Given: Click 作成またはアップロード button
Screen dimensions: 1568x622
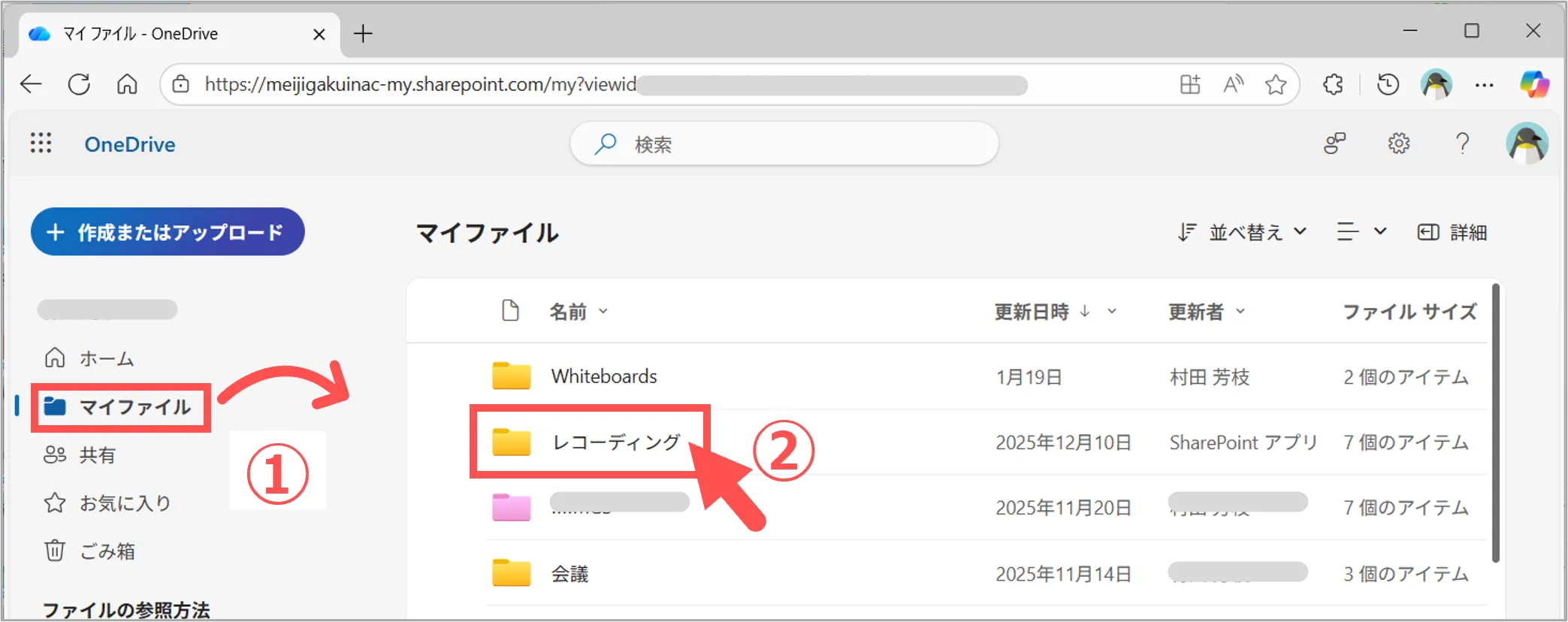Looking at the screenshot, I should (x=168, y=232).
